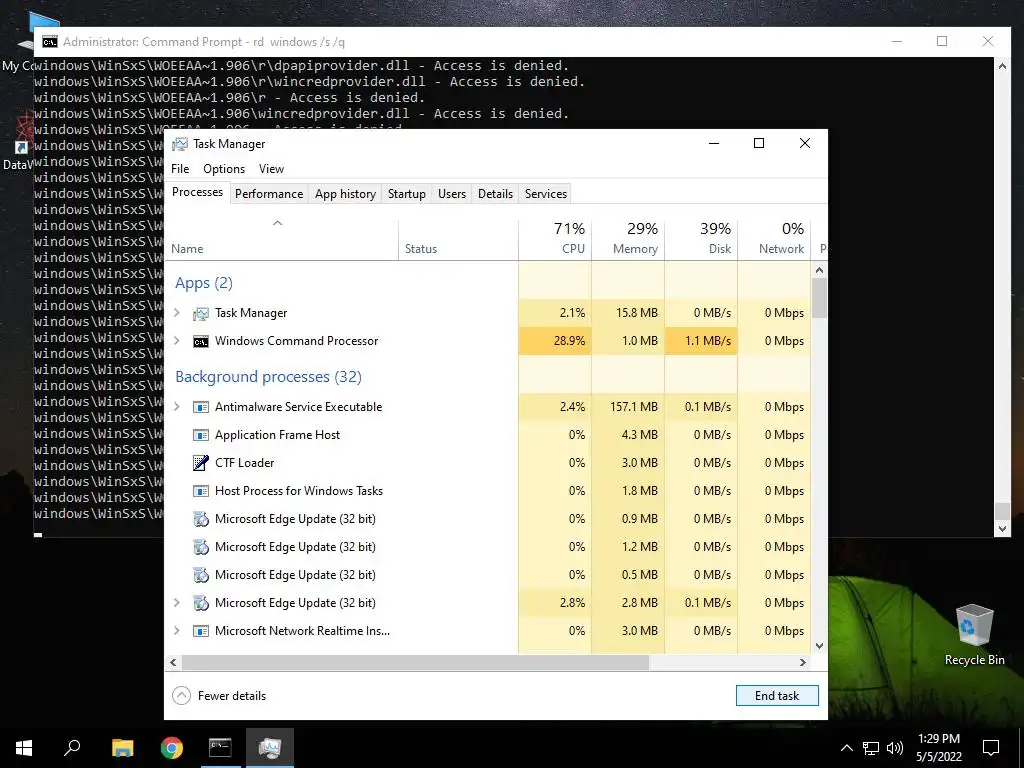Sort processes by CPU column
Viewport: 1024px width, 768px height.
coord(555,240)
